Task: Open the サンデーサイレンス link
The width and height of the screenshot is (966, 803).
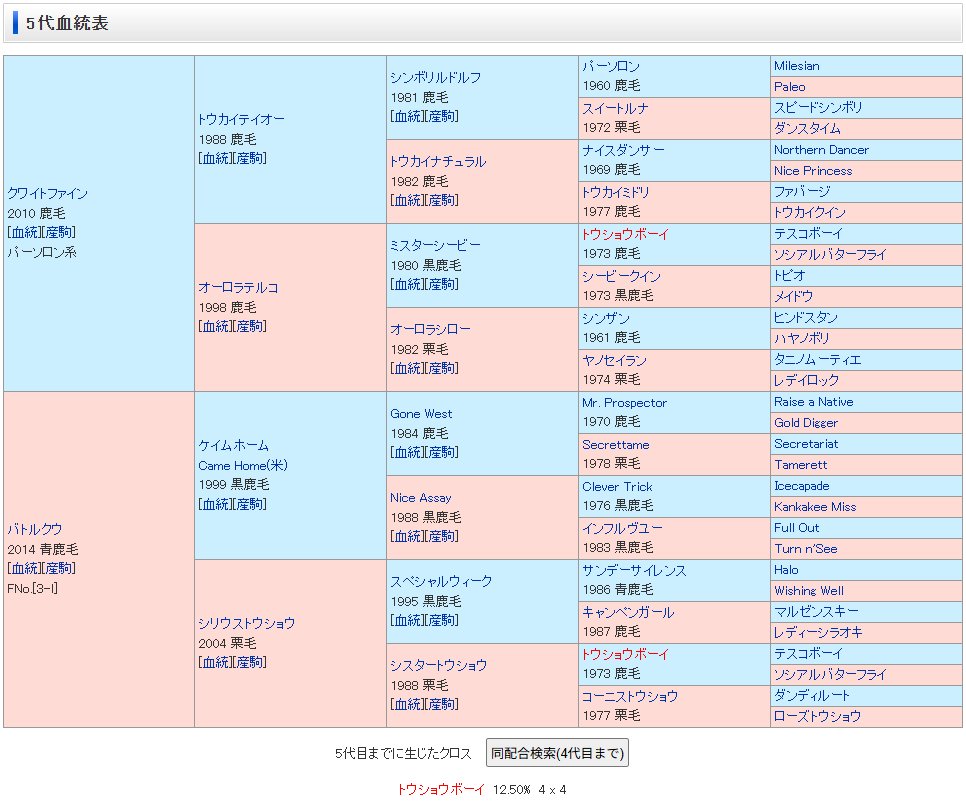Action: coord(634,570)
